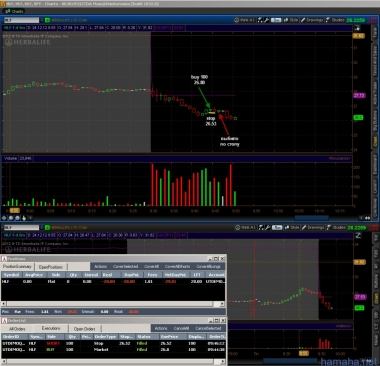Viewport: 380px width, 366px height.
Task: Open the Actions dropdown in Order List panel
Action: (x=161, y=328)
